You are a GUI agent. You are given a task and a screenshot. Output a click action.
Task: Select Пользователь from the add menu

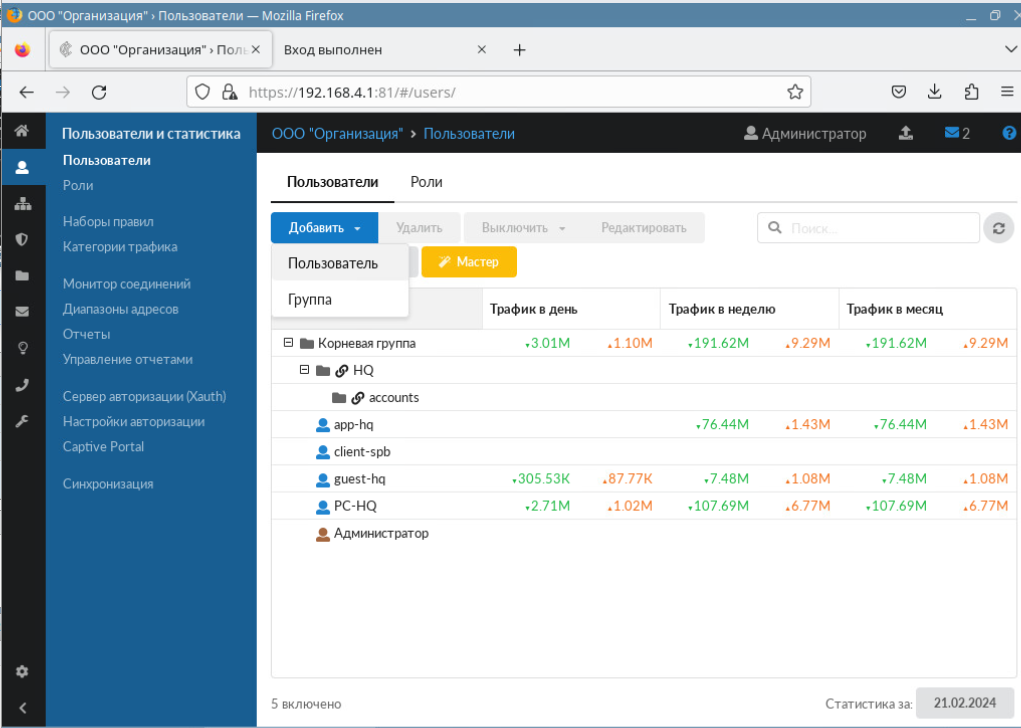pyautogui.click(x=333, y=263)
